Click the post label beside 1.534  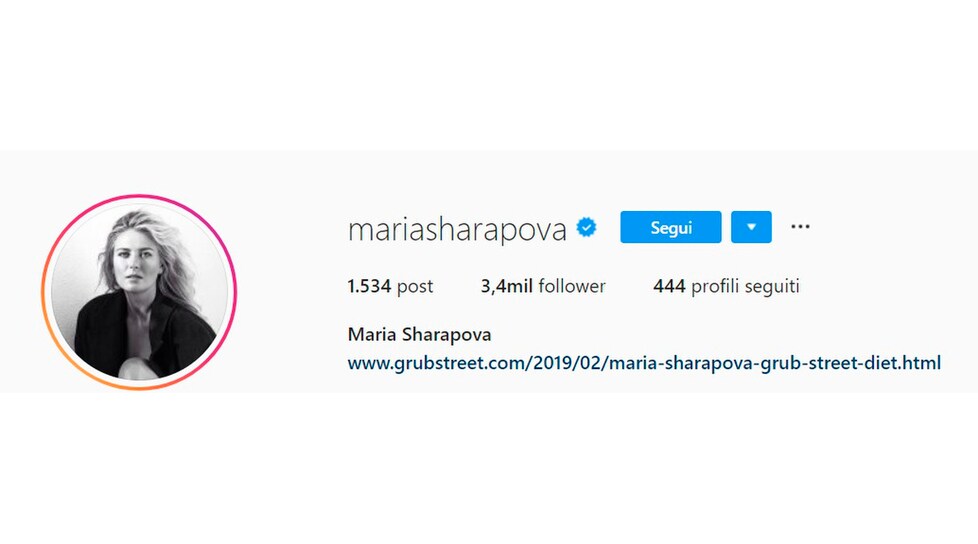pyautogui.click(x=415, y=287)
